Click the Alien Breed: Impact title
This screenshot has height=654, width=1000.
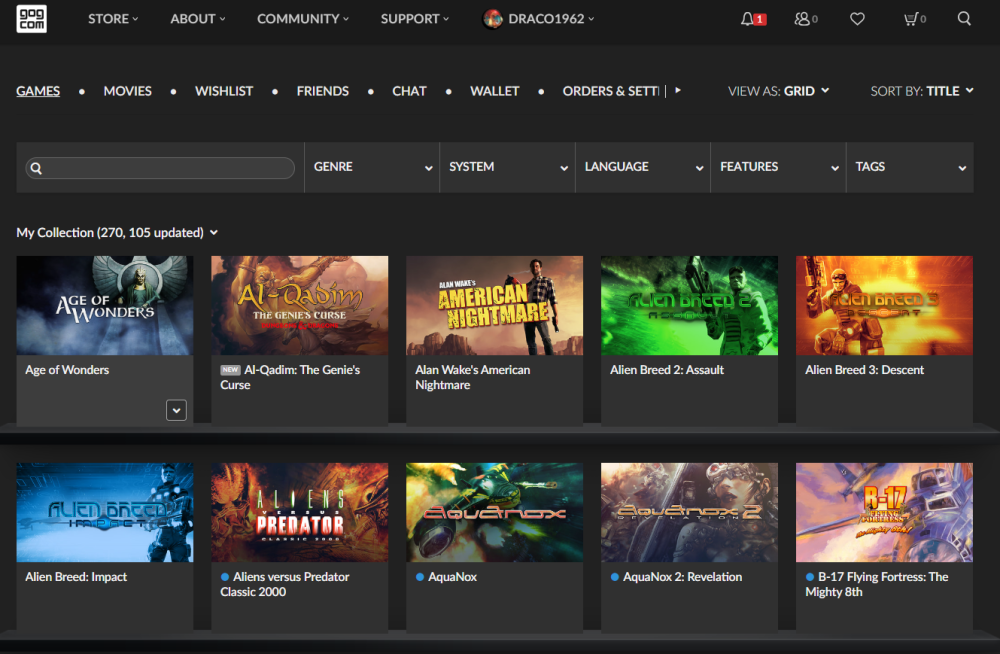coord(76,577)
